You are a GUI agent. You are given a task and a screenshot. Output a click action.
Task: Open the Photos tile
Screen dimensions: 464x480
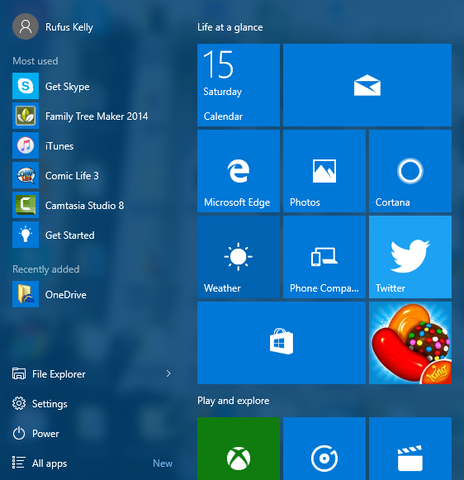(x=324, y=171)
